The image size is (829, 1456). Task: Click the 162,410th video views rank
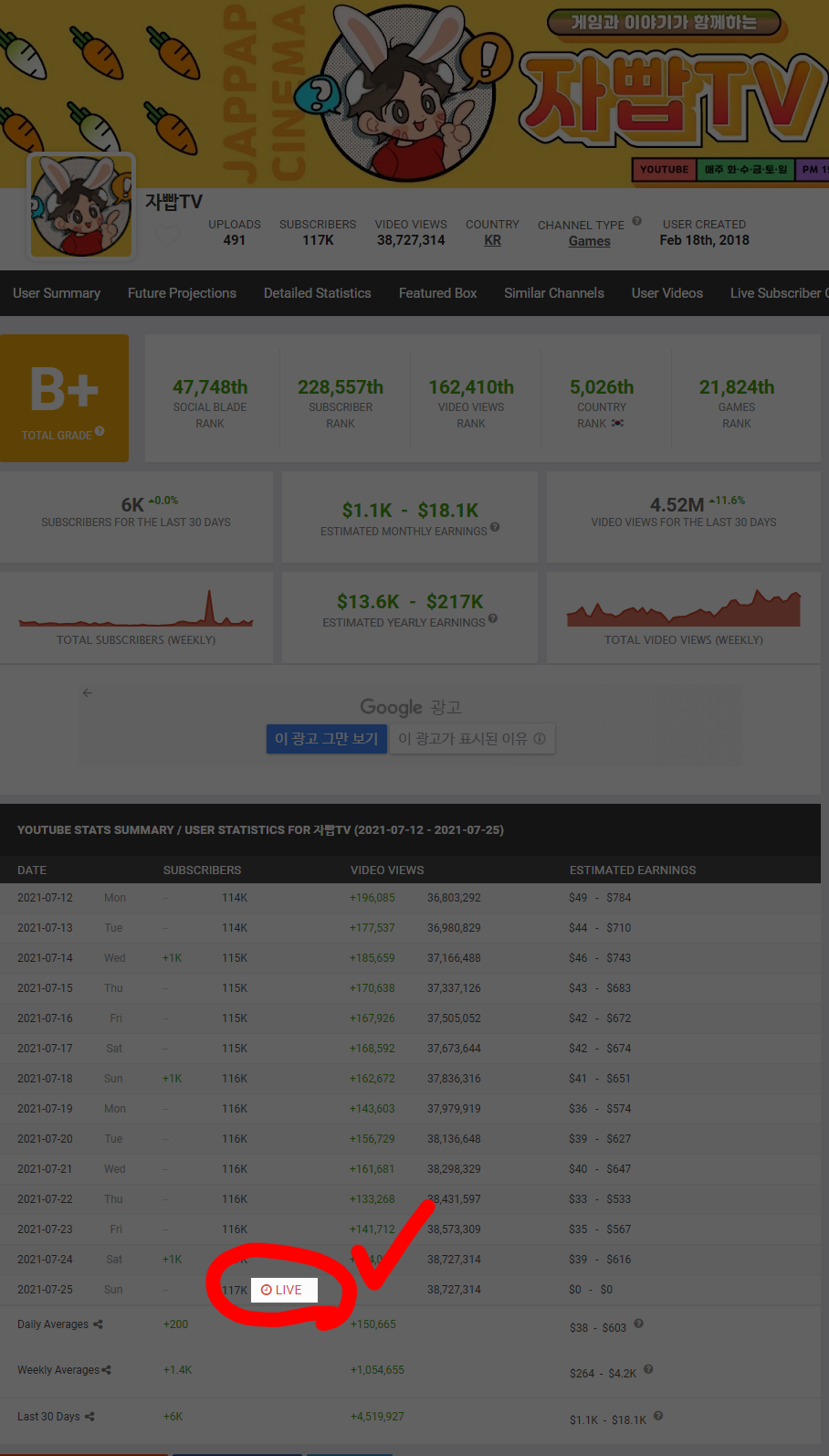click(471, 387)
